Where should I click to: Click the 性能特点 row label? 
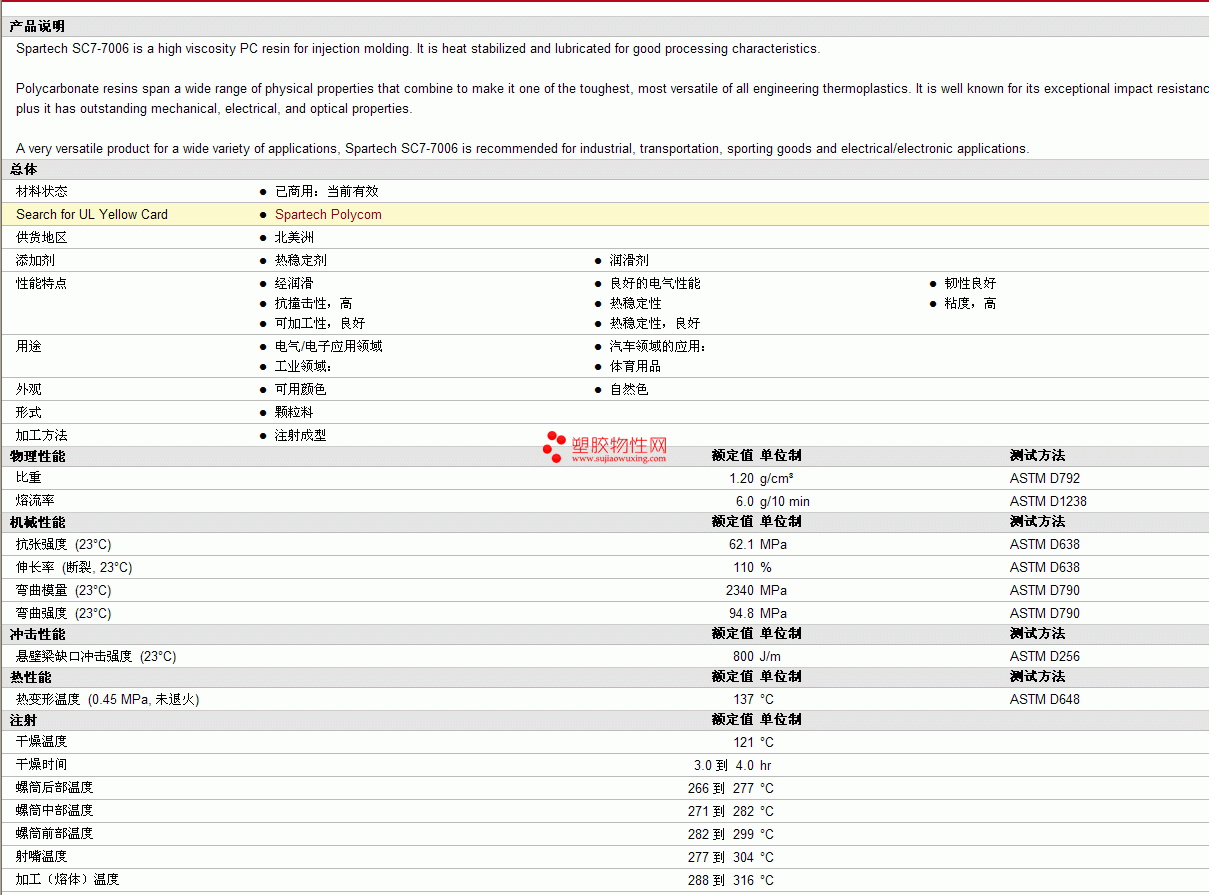tap(42, 283)
